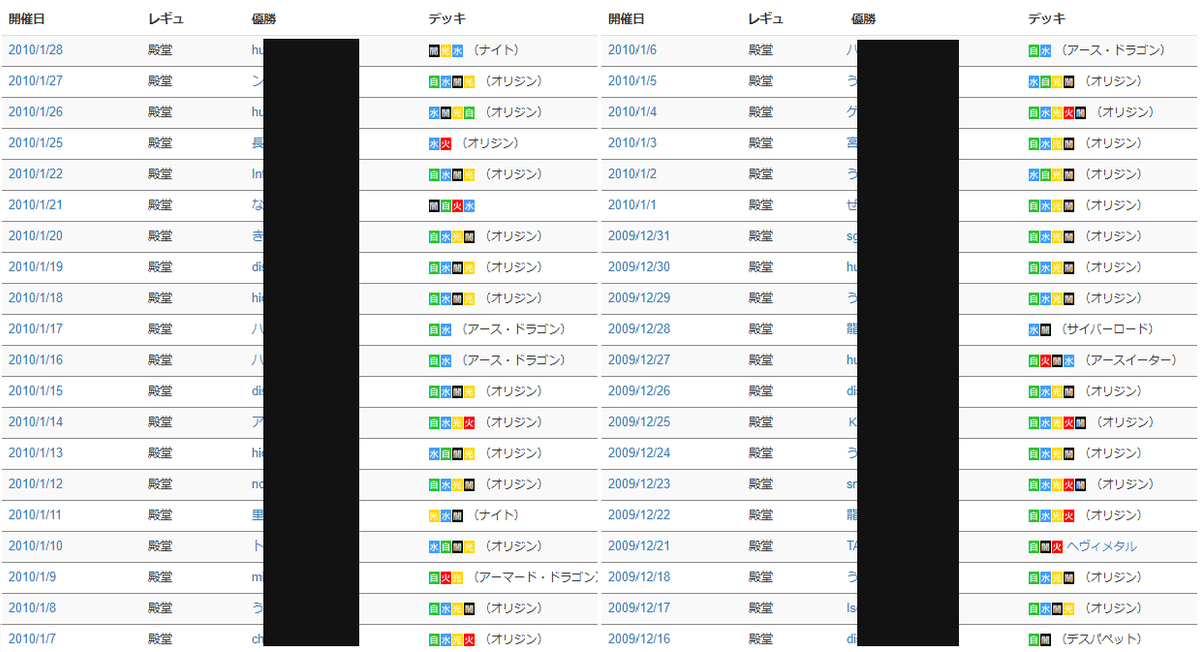Click 殿堂 regulation cell in 2010/1/19 row

click(160, 267)
